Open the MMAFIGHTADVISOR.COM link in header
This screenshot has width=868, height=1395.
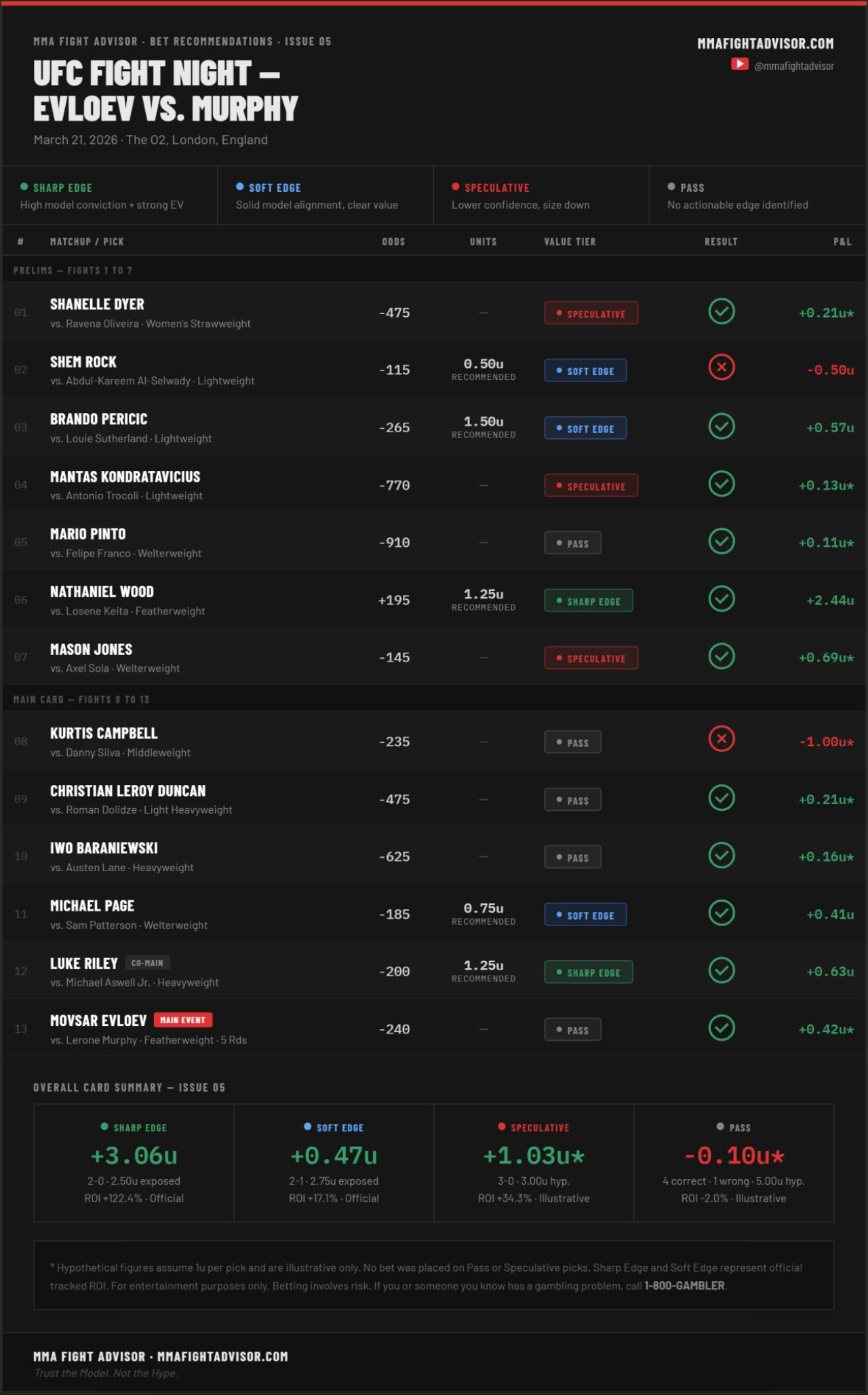pos(766,43)
